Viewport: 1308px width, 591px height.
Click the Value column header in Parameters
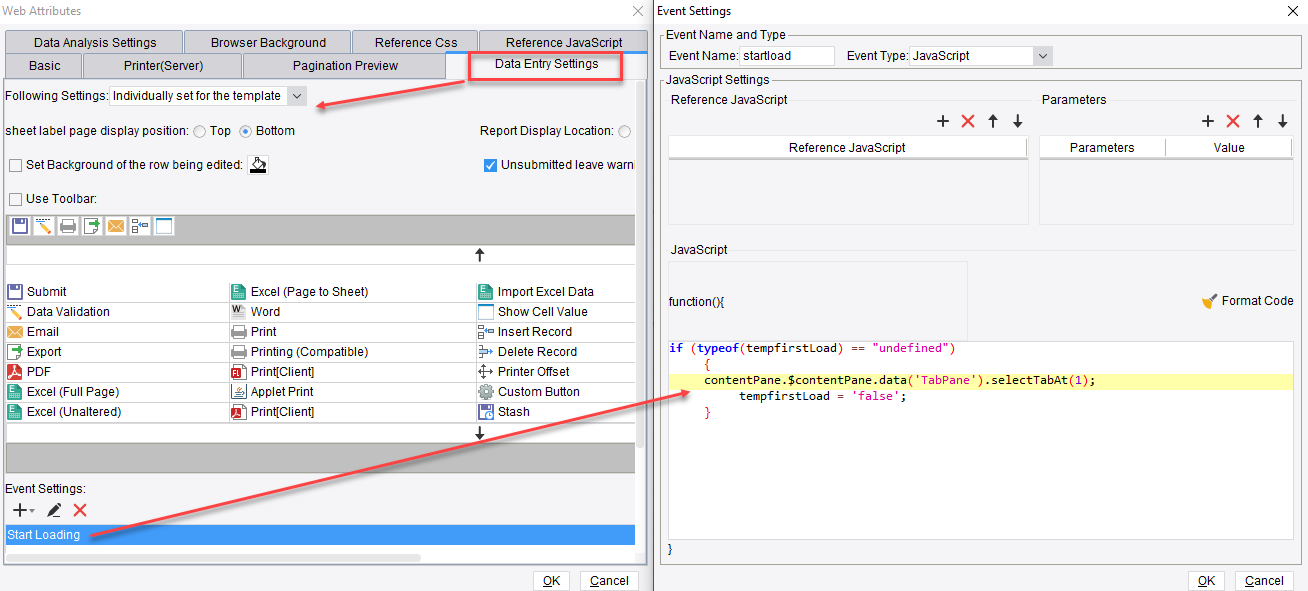(x=1229, y=147)
